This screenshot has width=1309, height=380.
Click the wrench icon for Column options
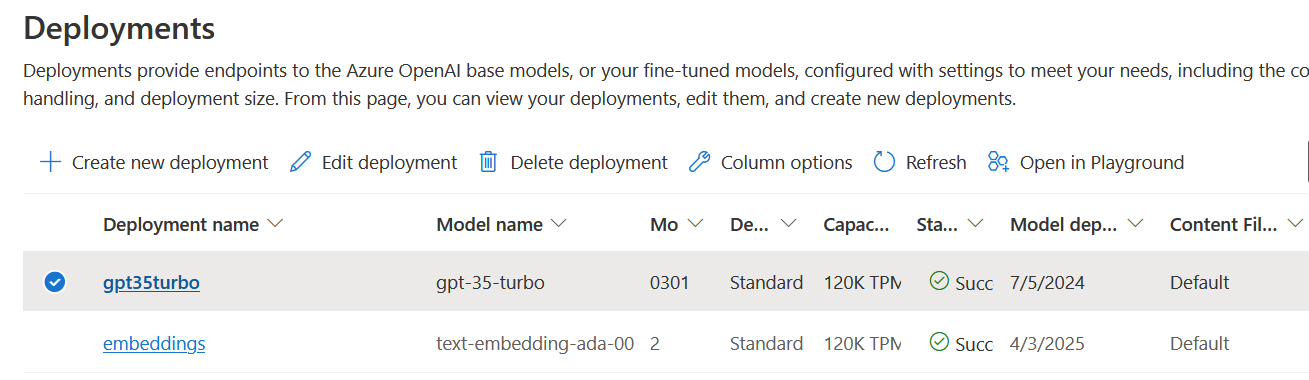click(700, 162)
